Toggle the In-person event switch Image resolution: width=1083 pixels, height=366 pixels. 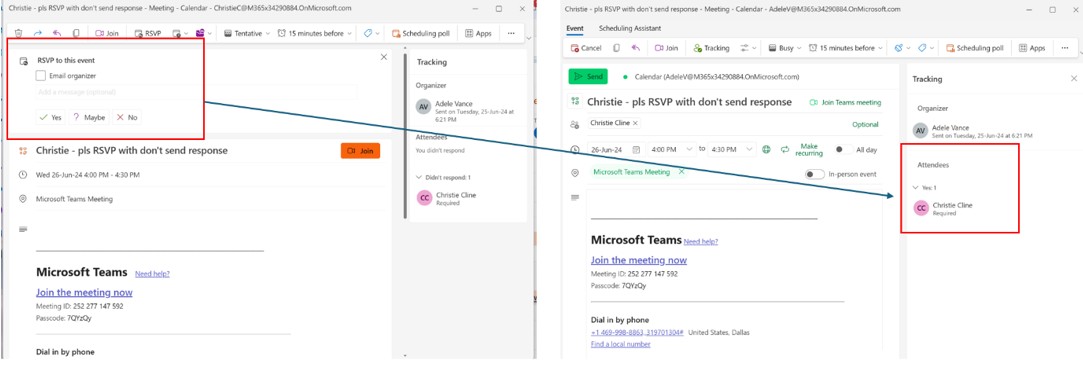pos(815,174)
